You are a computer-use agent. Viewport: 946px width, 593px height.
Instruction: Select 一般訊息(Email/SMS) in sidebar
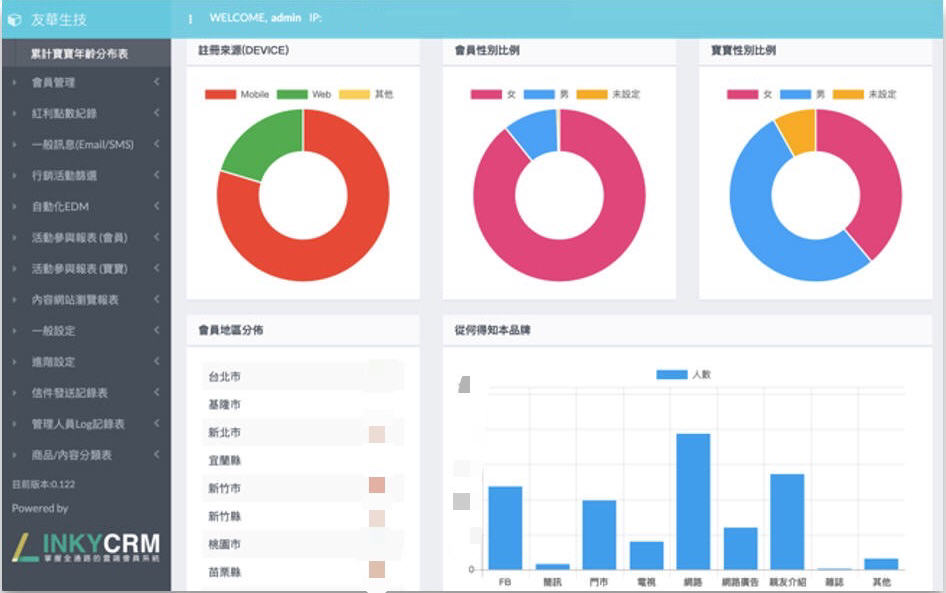click(82, 144)
